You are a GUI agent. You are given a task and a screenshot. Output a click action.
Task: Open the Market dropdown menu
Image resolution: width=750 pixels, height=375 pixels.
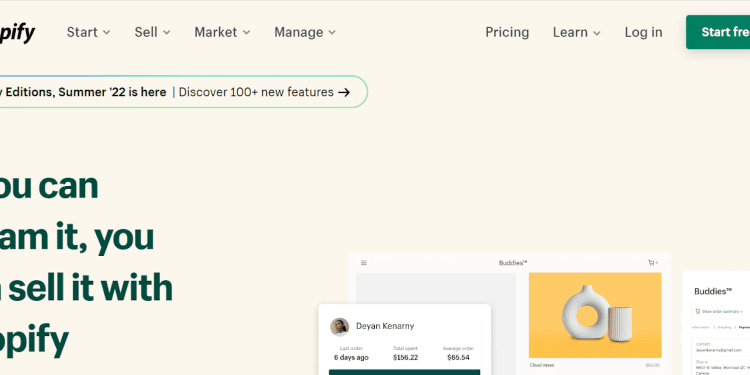click(x=222, y=32)
